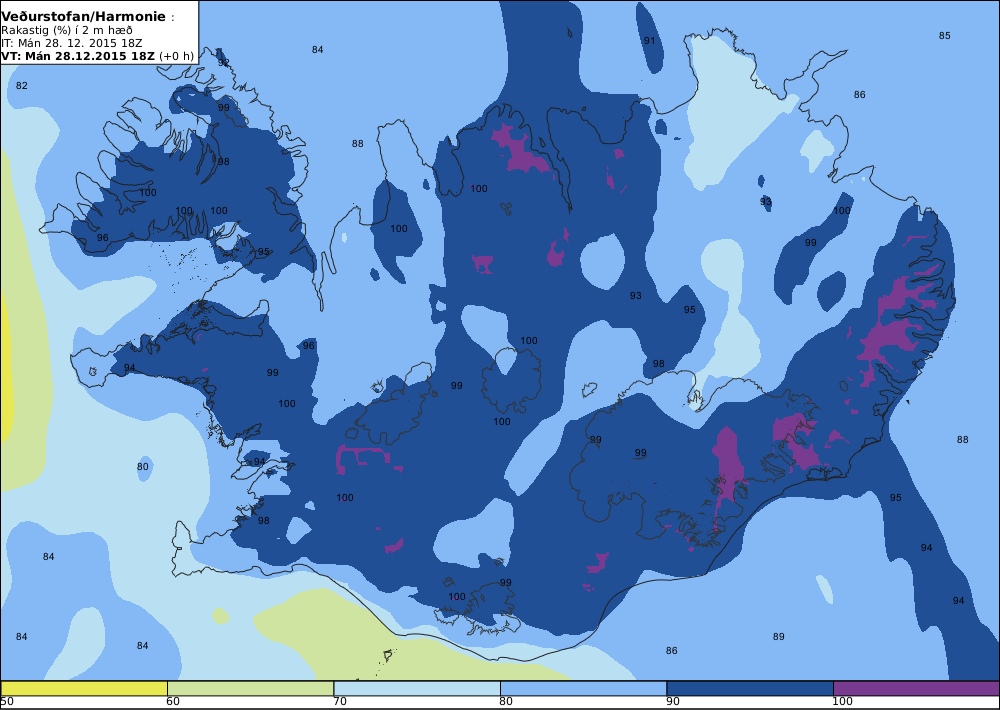This screenshot has height=710, width=1000.
Task: Click the '91' humidity value on the map
Action: pos(649,40)
